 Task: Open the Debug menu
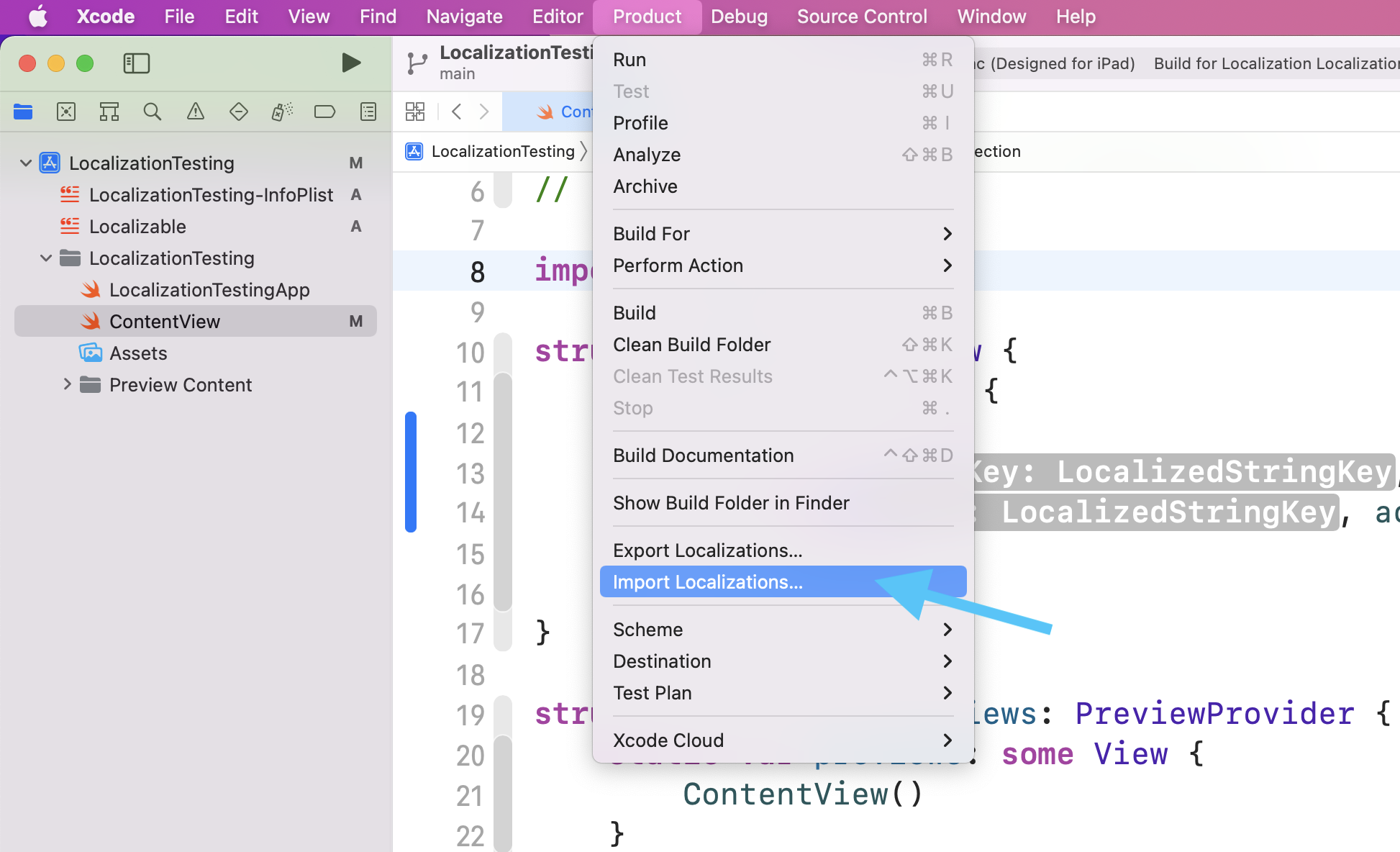click(x=739, y=16)
